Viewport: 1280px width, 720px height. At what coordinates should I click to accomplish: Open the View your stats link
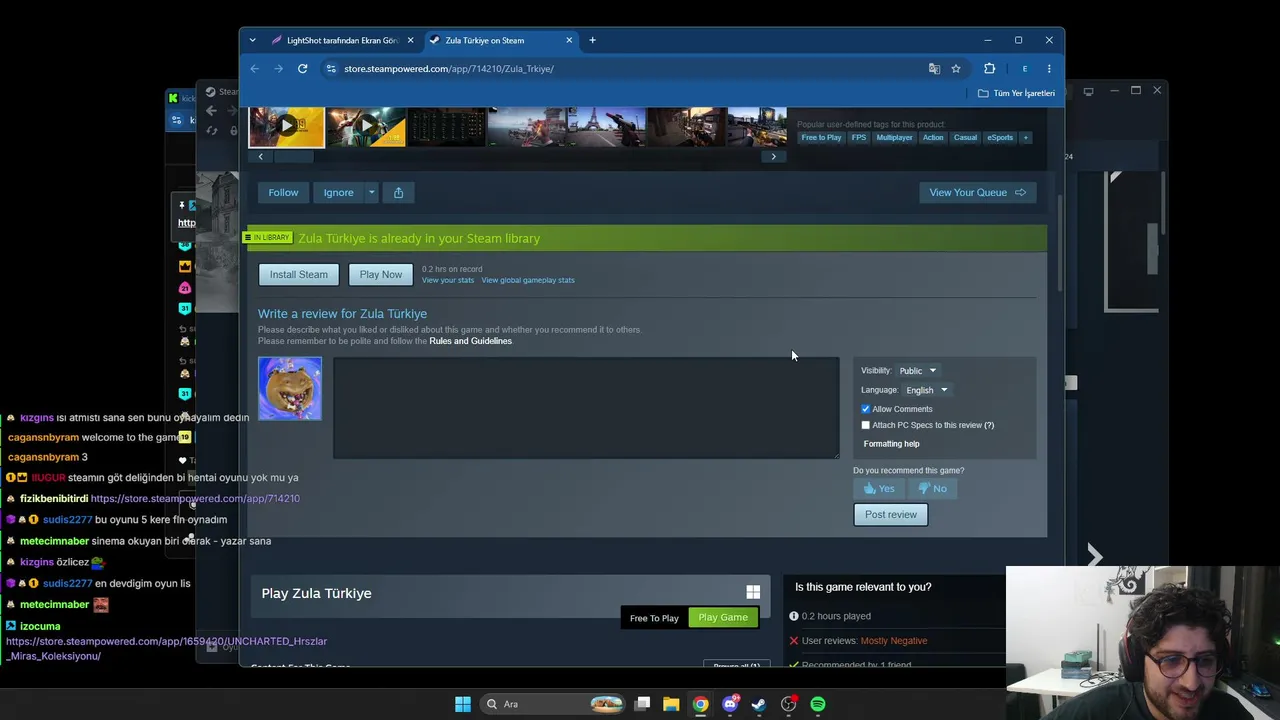[448, 280]
